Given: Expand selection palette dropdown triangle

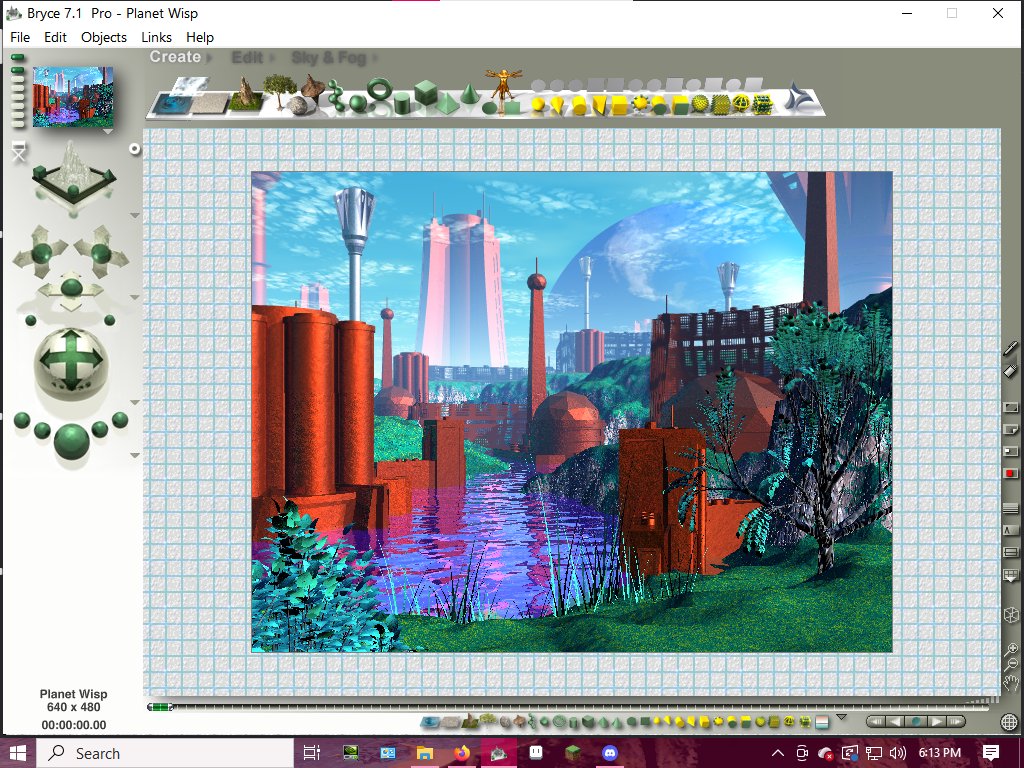Looking at the screenshot, I should tap(842, 717).
